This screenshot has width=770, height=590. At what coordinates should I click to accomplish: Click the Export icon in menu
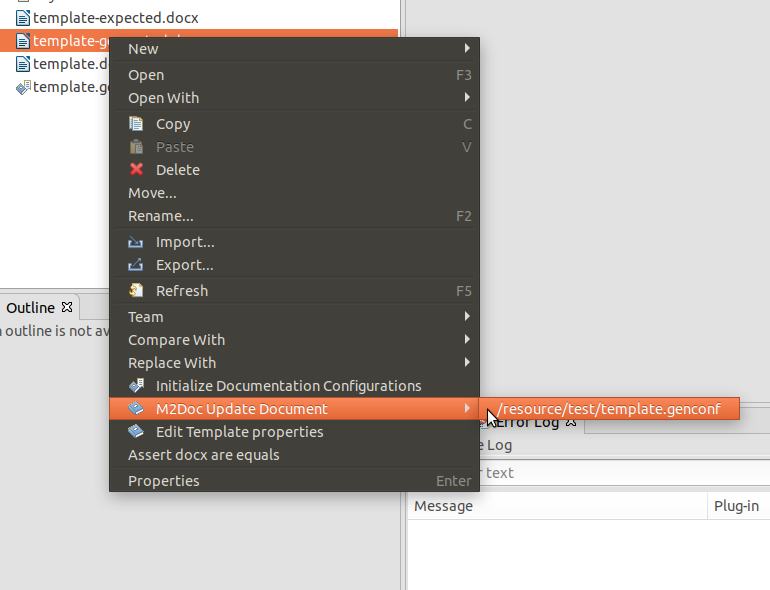[x=136, y=265]
